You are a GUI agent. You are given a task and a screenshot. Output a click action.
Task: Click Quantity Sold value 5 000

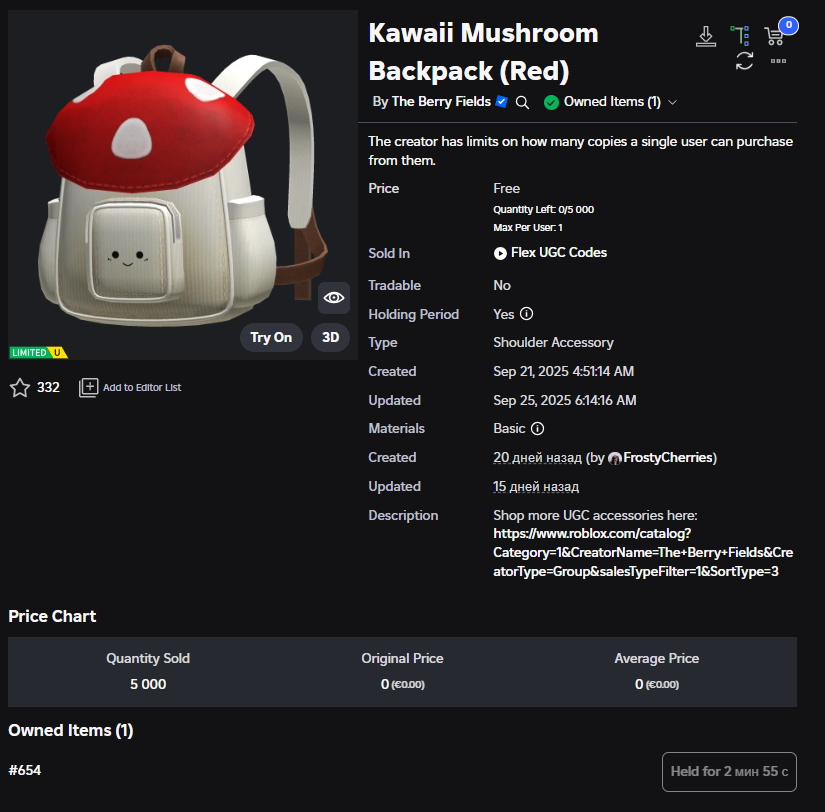[x=148, y=684]
